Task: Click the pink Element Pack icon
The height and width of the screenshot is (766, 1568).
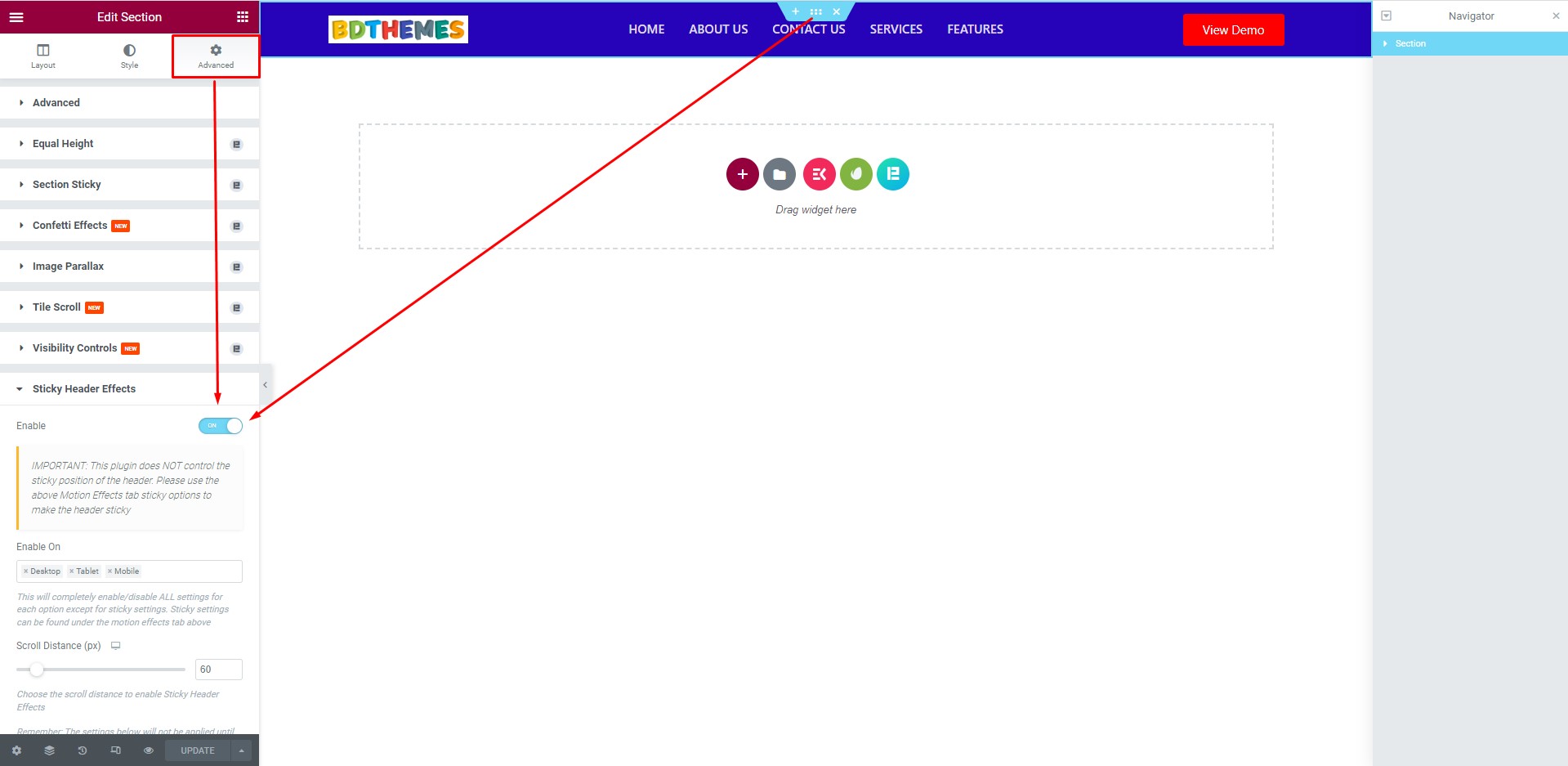Action: pyautogui.click(x=819, y=174)
